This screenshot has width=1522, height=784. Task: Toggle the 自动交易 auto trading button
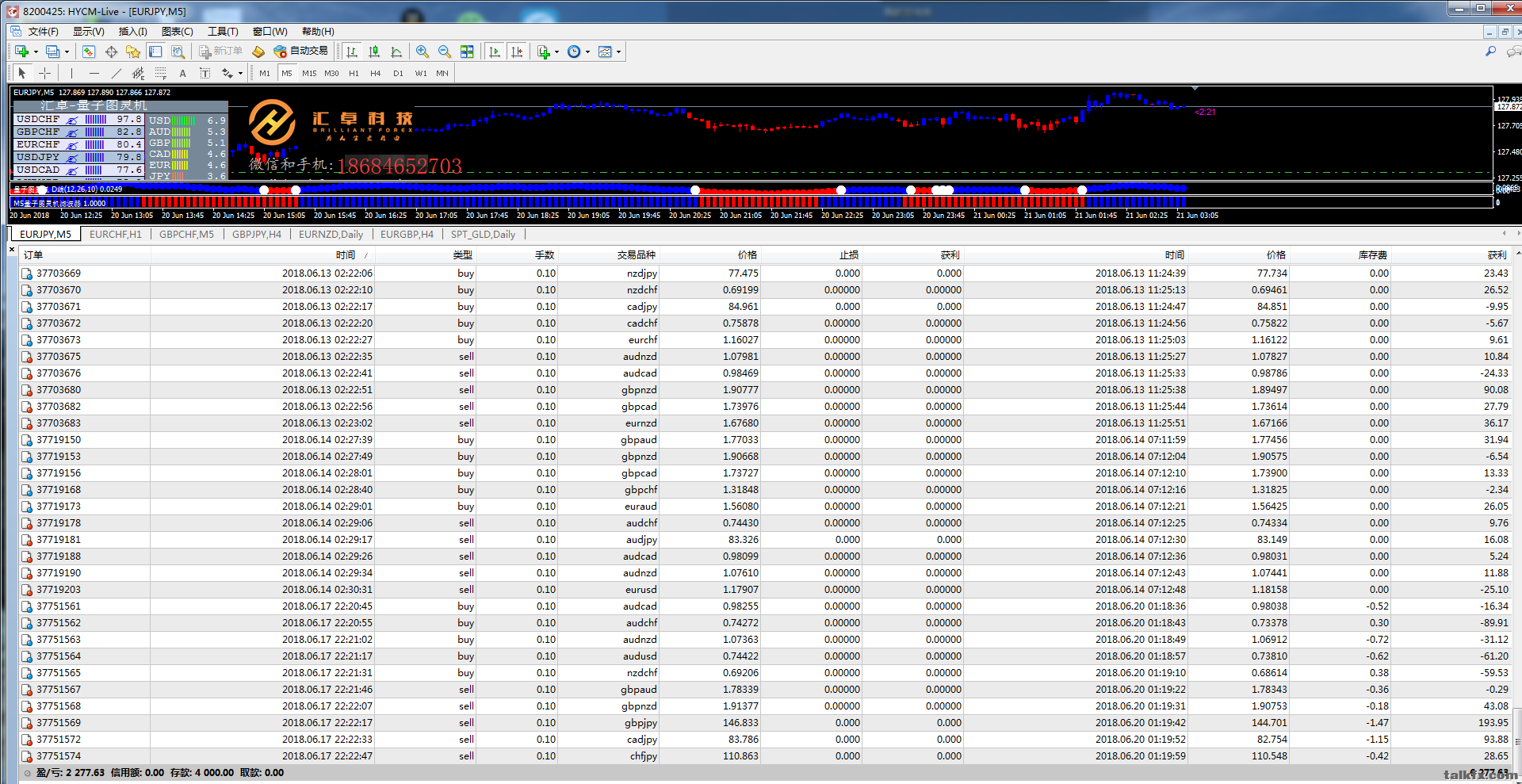pos(300,52)
